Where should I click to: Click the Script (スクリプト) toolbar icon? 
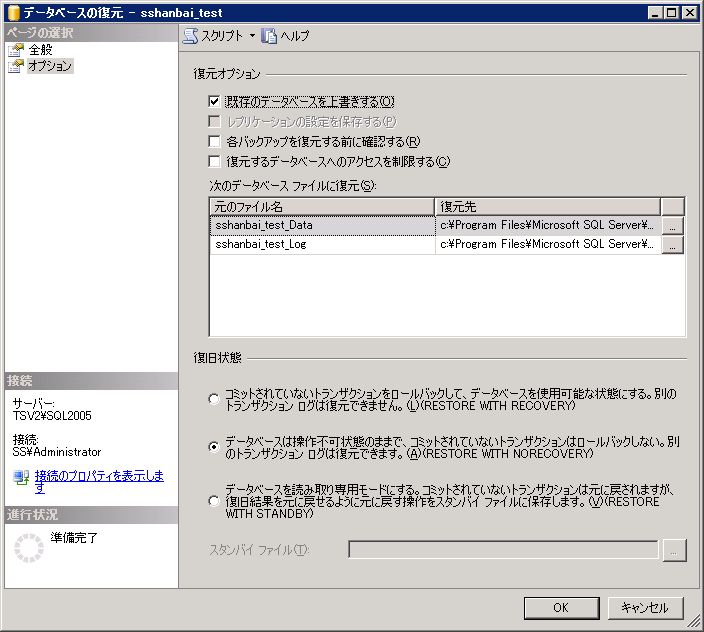coord(190,35)
